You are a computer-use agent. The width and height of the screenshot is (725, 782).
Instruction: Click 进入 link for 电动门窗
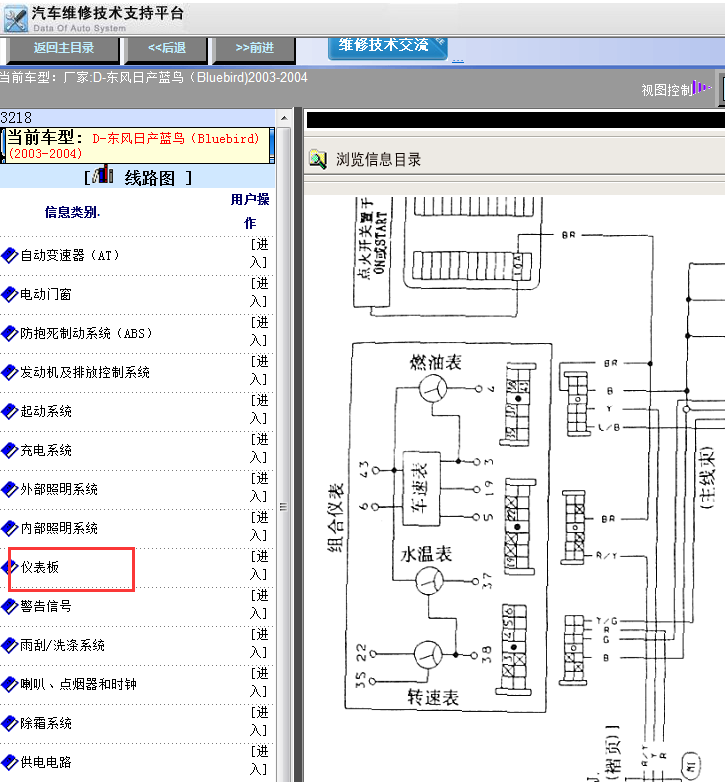pos(259,292)
